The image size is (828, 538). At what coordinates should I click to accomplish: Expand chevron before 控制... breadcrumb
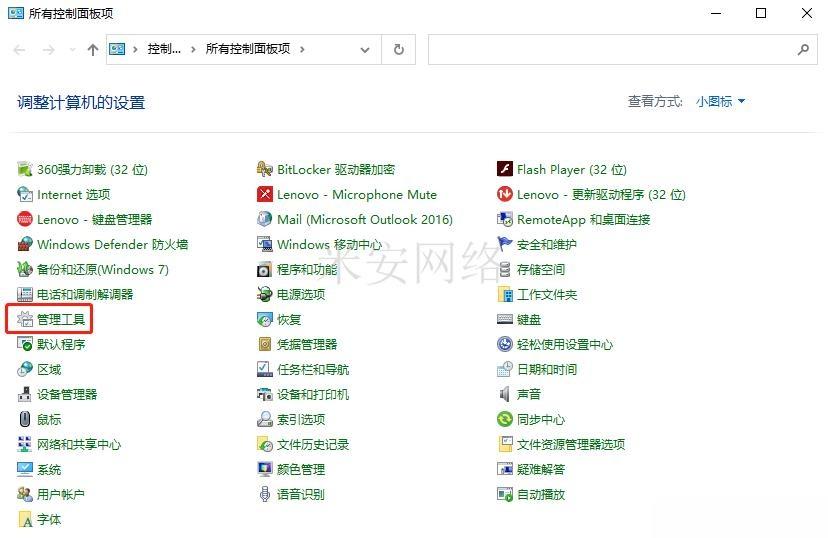(135, 50)
